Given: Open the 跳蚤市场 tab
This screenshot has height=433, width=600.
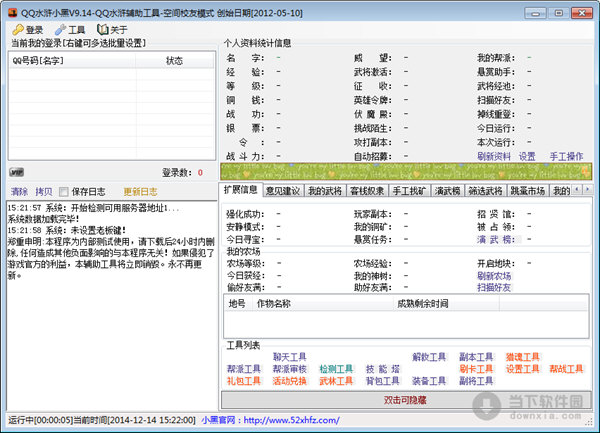Looking at the screenshot, I should click(527, 190).
